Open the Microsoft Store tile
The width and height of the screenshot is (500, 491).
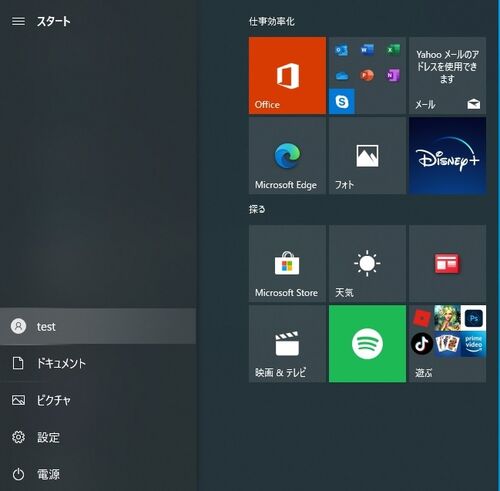point(287,263)
